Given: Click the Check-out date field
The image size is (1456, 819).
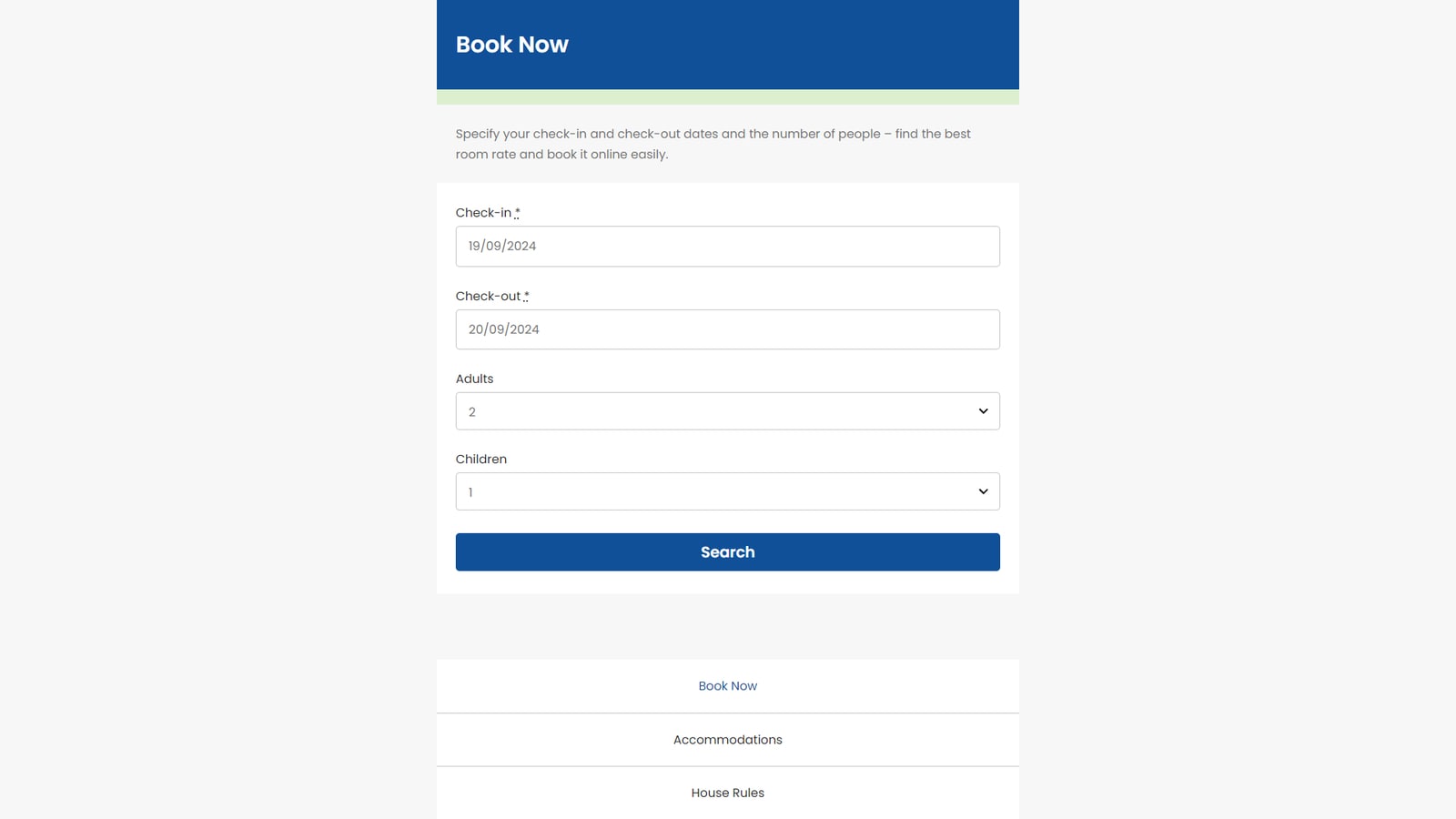Looking at the screenshot, I should (x=727, y=329).
